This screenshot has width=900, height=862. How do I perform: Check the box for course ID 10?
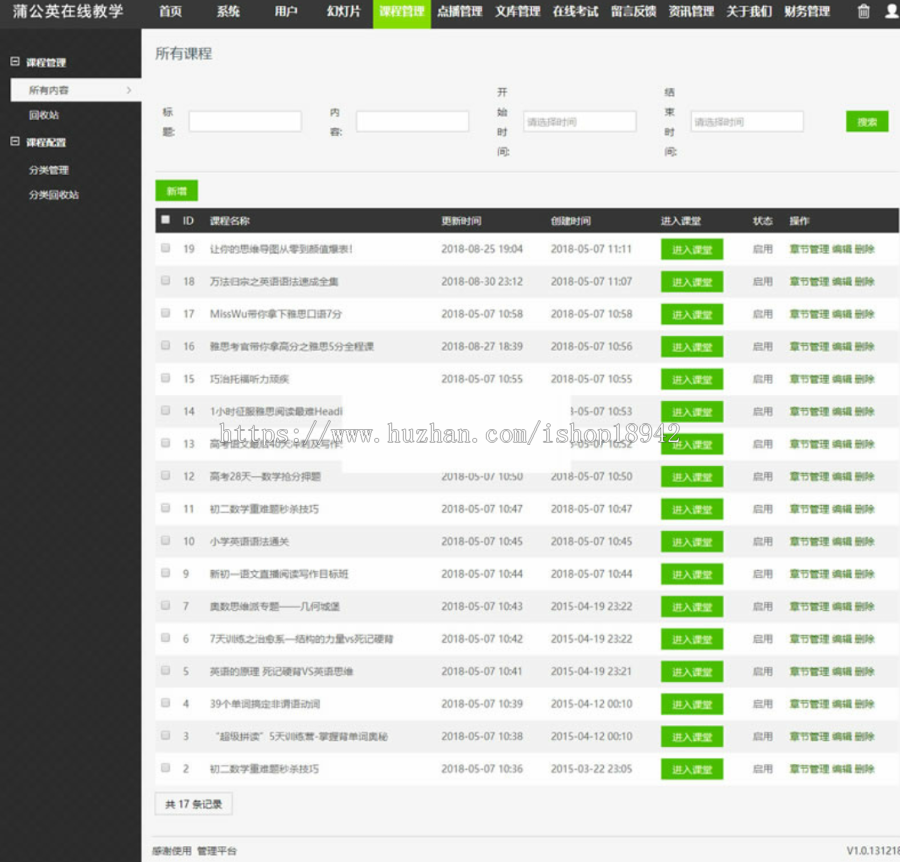165,541
